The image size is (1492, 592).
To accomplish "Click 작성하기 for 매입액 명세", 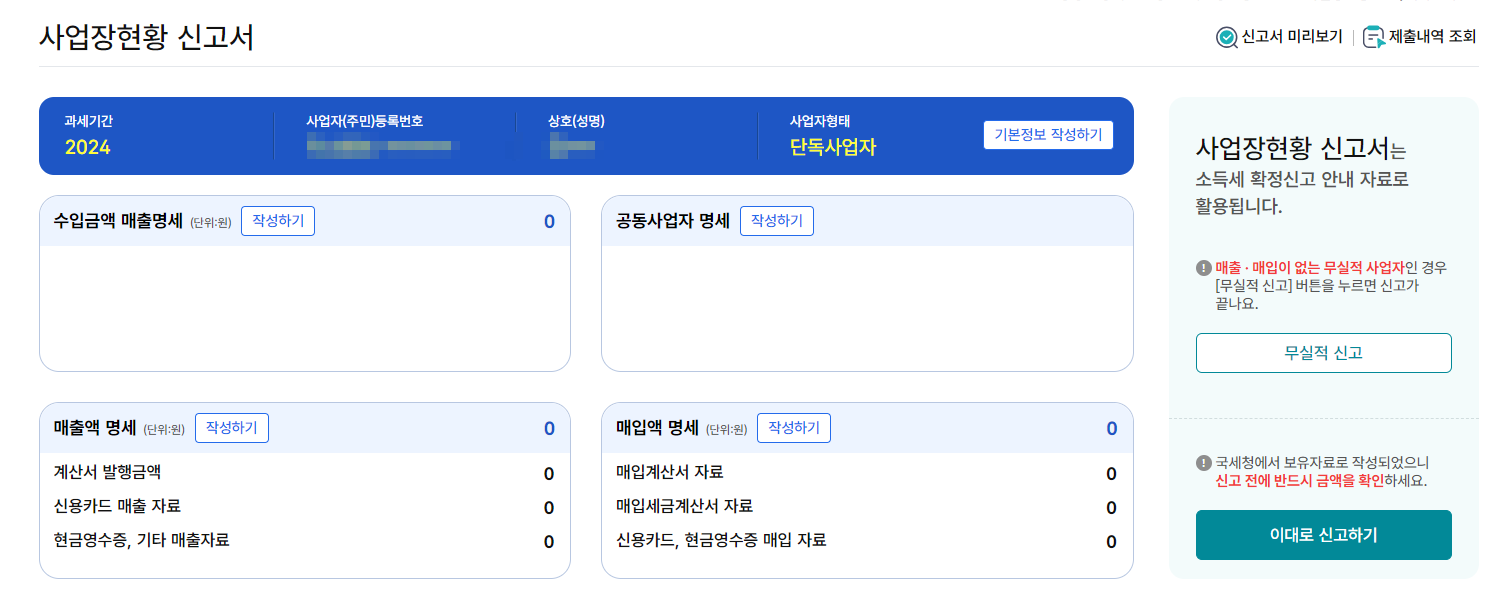I will point(795,427).
